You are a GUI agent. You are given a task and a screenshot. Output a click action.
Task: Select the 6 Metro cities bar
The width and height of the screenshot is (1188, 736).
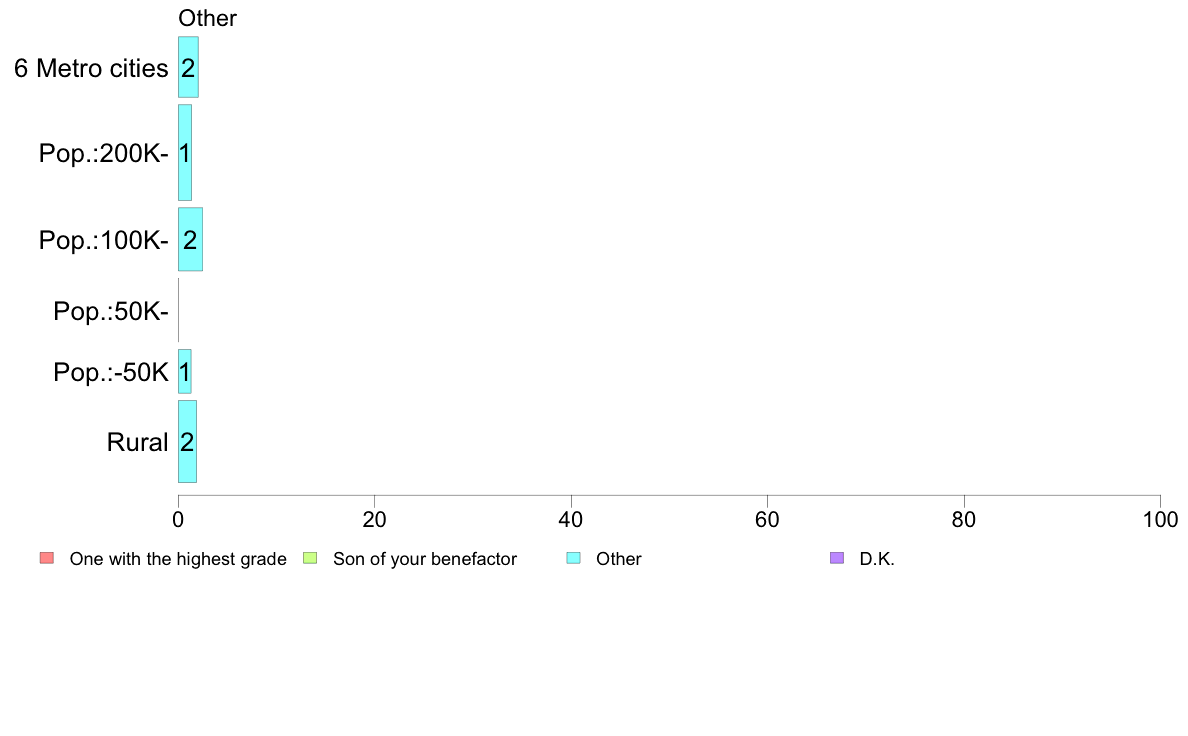tap(188, 67)
